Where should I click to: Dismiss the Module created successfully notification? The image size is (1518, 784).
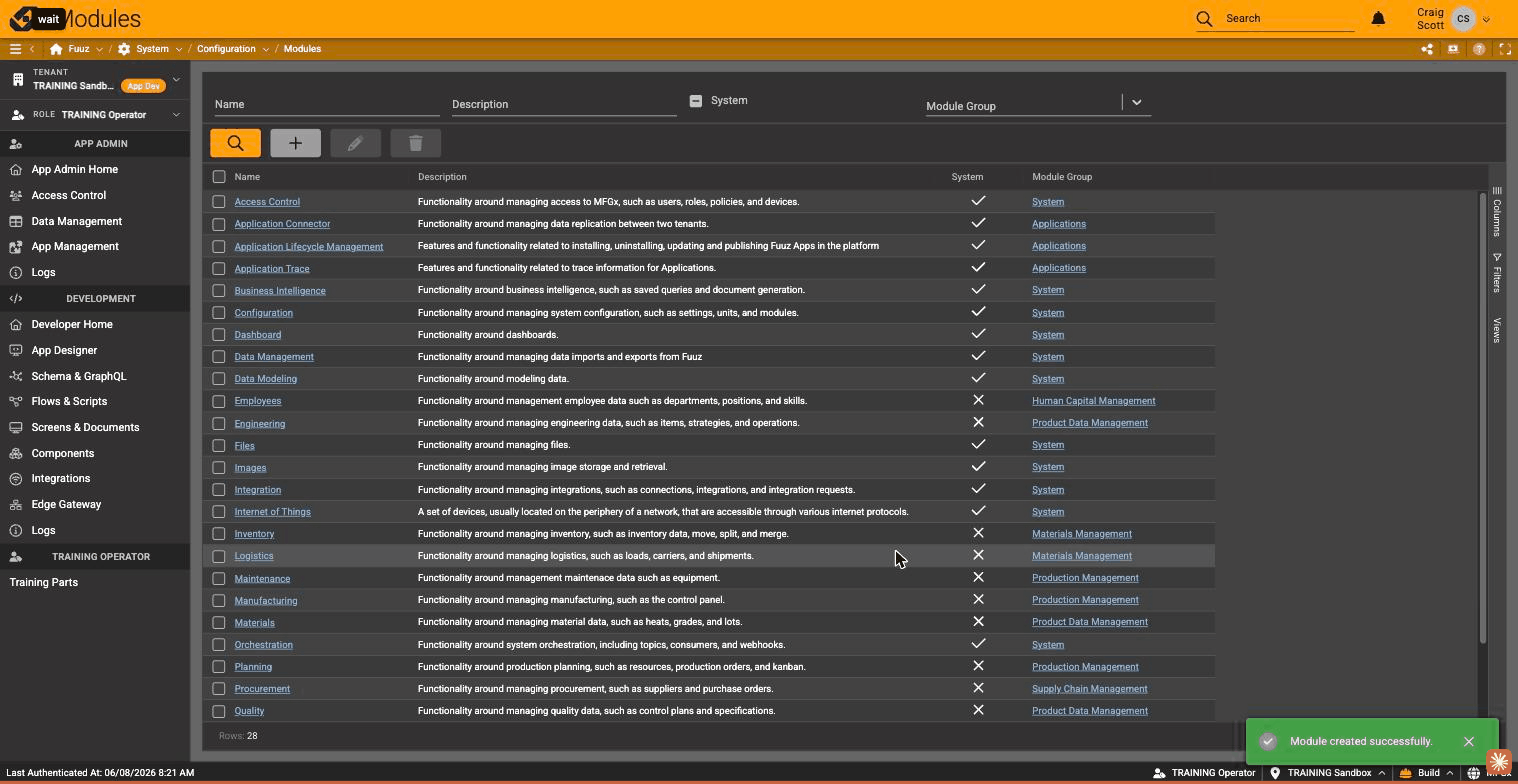(x=1468, y=742)
